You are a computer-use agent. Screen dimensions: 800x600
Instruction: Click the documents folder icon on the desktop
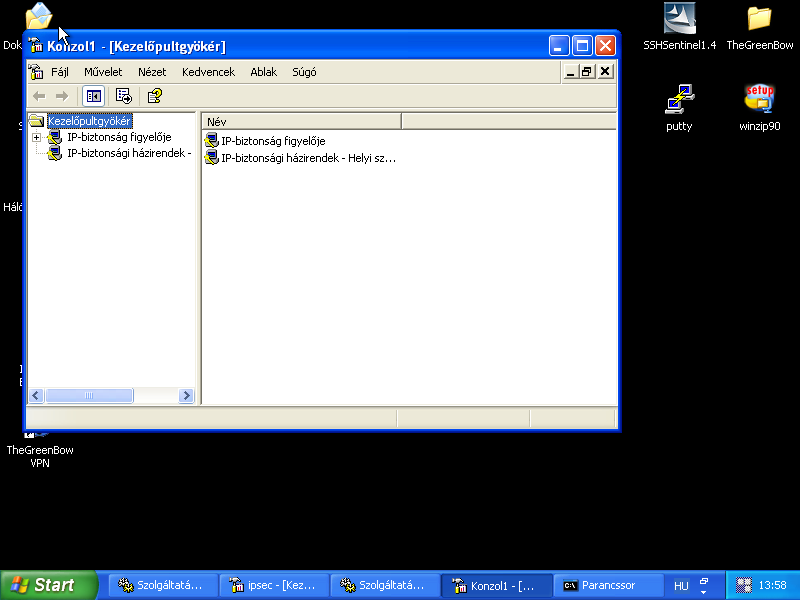pyautogui.click(x=39, y=15)
